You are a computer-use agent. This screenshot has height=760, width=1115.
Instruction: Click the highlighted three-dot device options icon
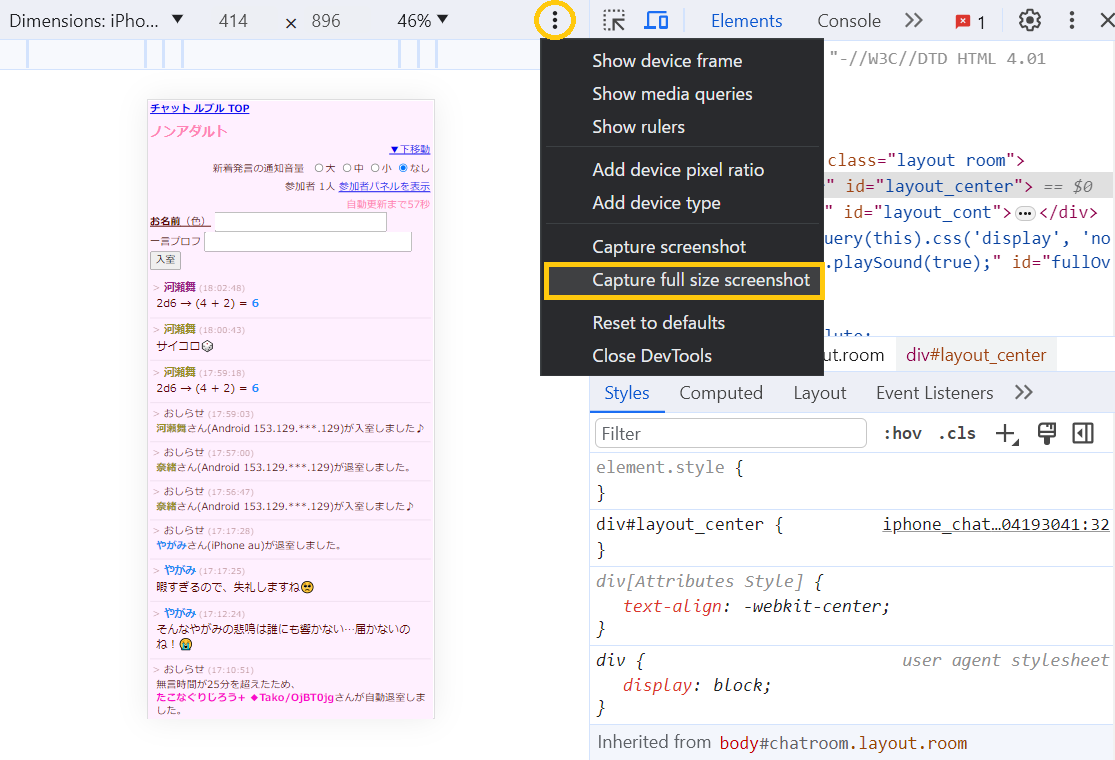click(555, 20)
